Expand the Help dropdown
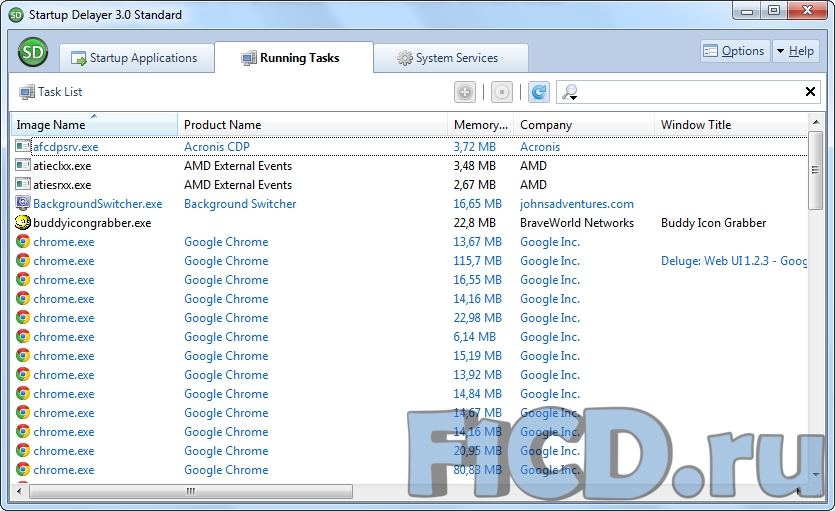 796,51
